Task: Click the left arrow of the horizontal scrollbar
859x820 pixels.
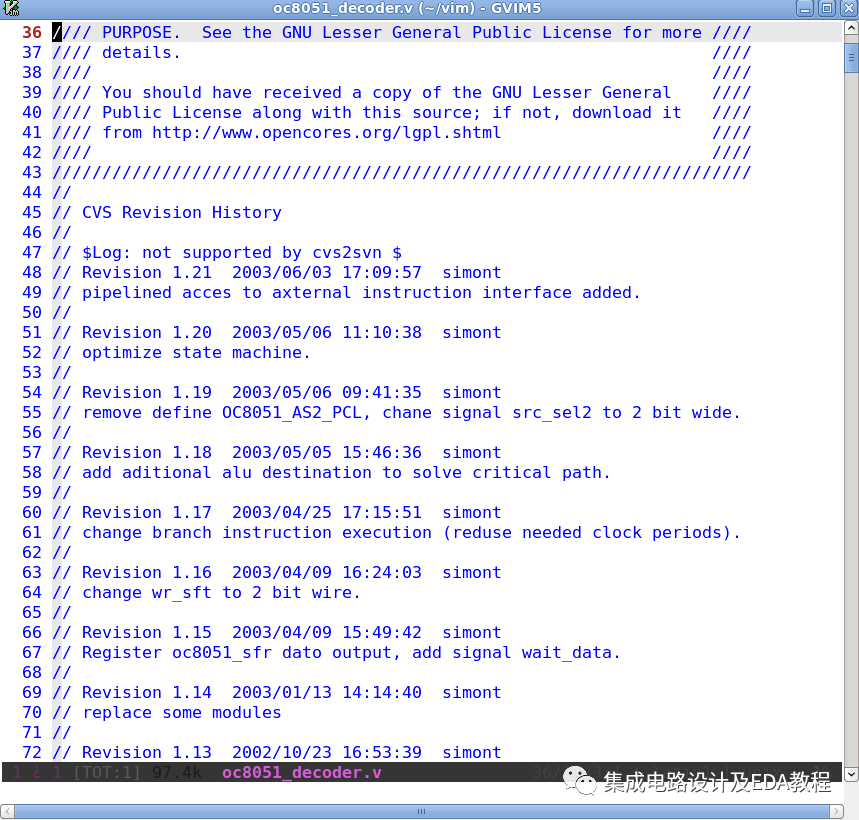Action: [x=8, y=811]
